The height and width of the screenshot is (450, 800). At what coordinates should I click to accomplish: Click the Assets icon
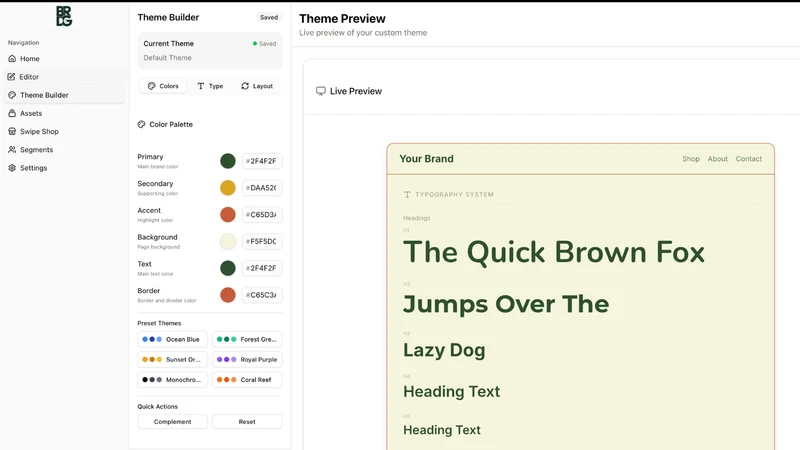[12, 113]
